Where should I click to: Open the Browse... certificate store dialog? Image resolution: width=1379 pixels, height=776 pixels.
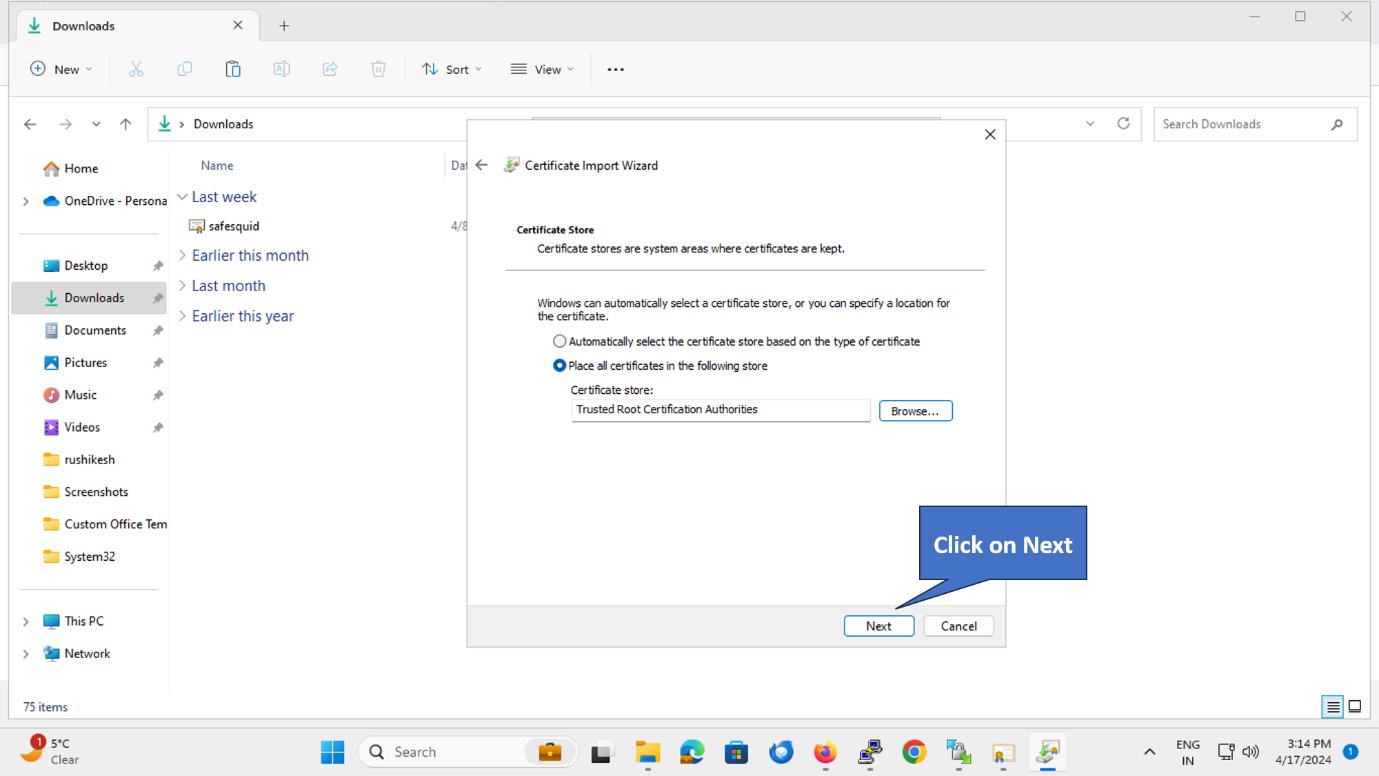click(915, 411)
